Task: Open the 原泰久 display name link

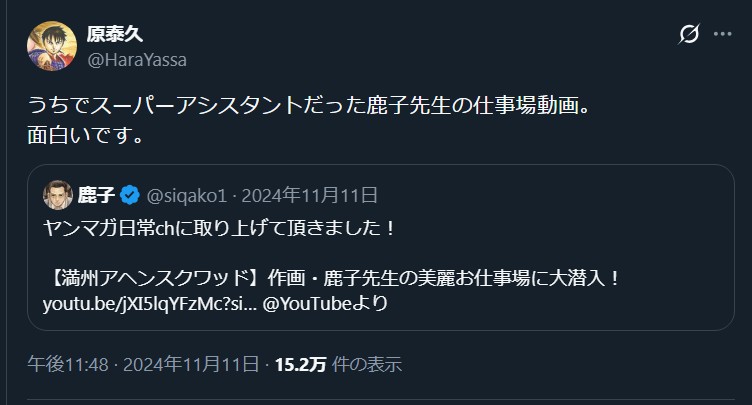Action: [116, 33]
